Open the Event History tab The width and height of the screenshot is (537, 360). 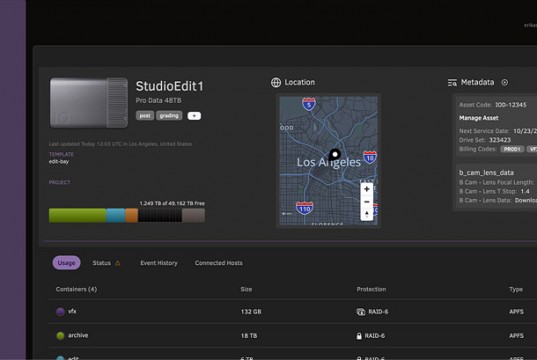(159, 263)
